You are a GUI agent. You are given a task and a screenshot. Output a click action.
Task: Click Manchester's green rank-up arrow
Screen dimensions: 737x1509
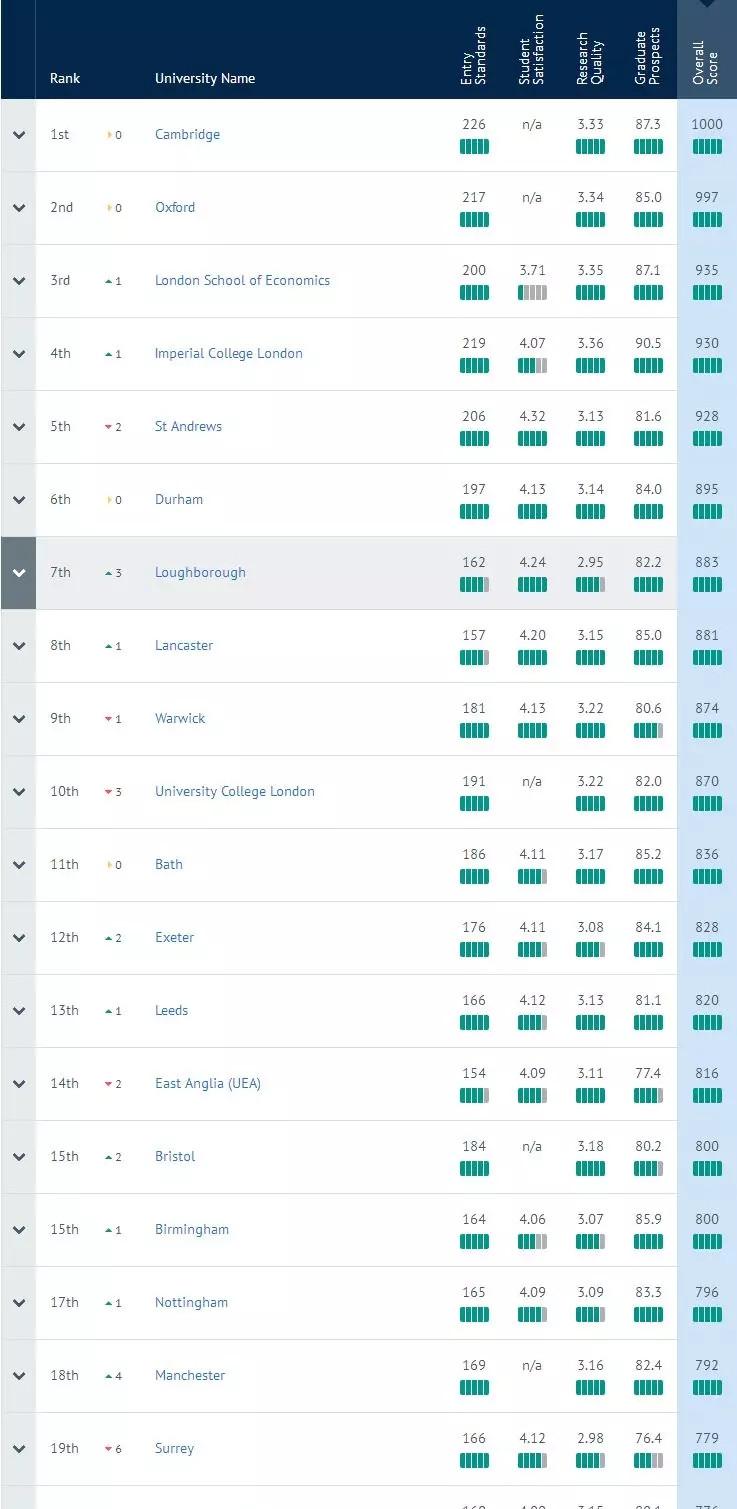pos(109,1376)
